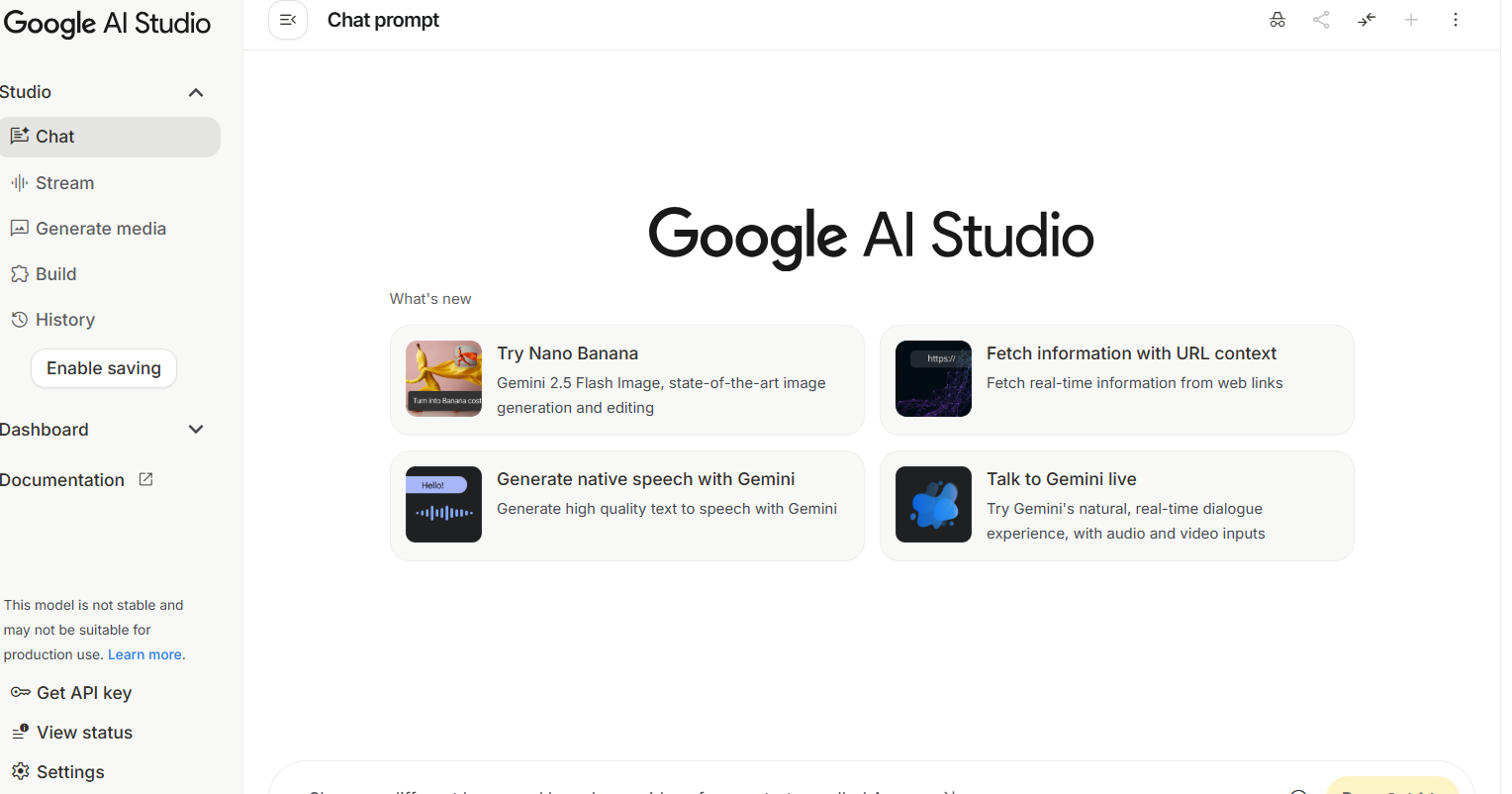Collapse the Studio section chevron

click(196, 92)
